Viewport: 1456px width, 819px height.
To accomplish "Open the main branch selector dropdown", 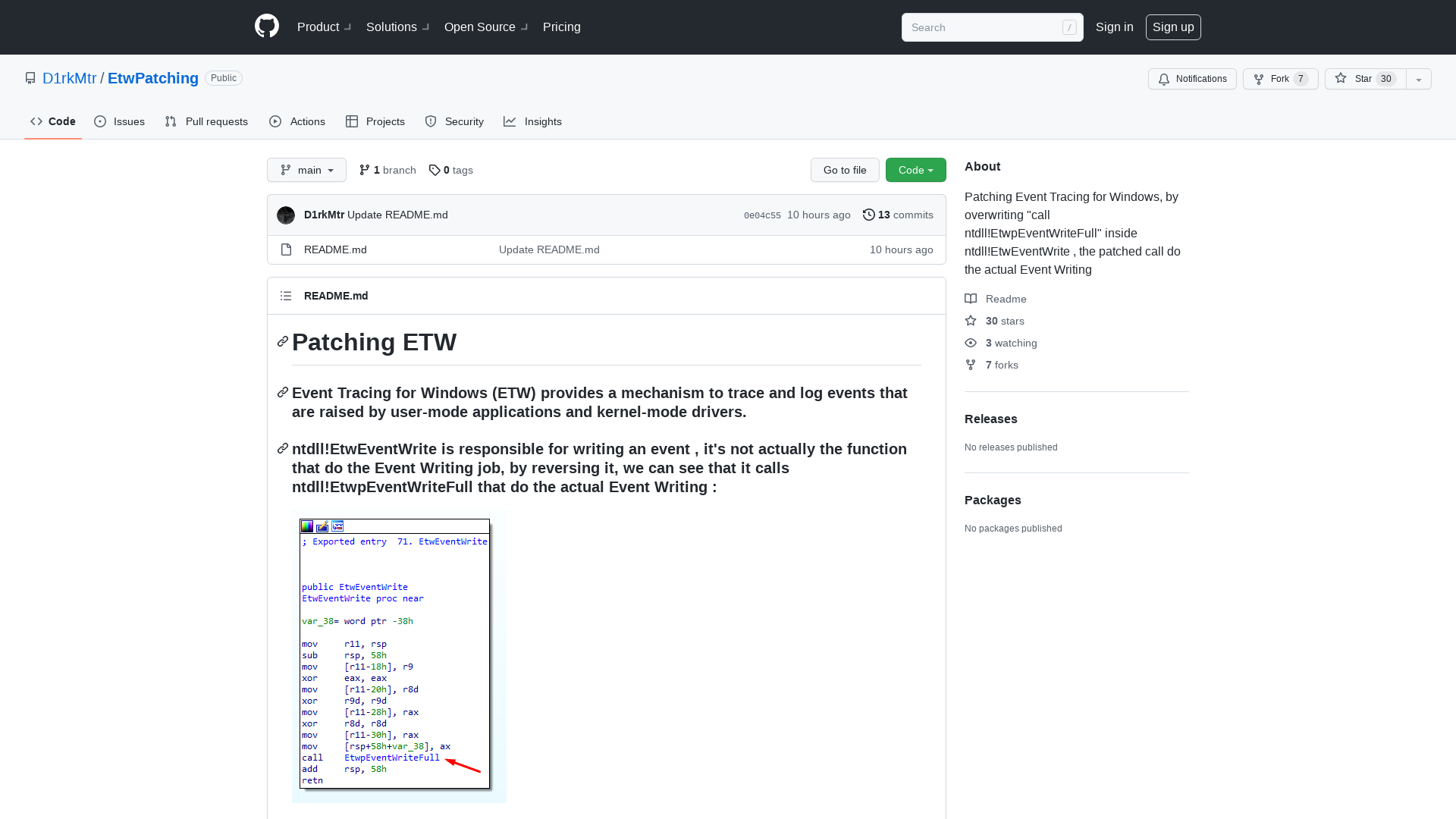I will [306, 170].
